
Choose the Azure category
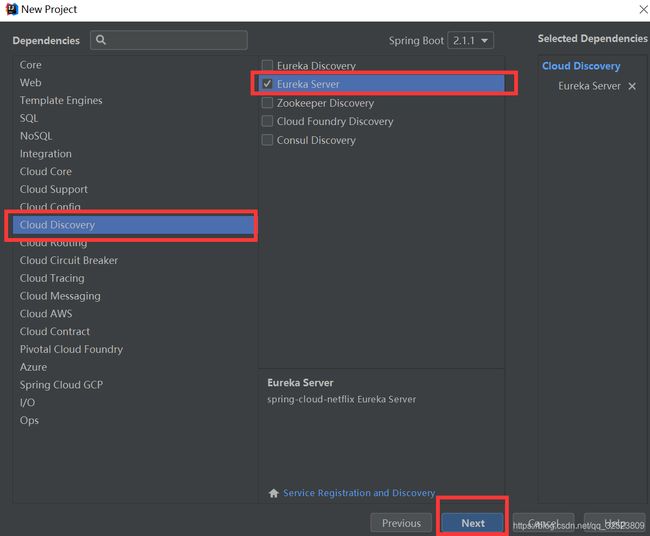[33, 367]
